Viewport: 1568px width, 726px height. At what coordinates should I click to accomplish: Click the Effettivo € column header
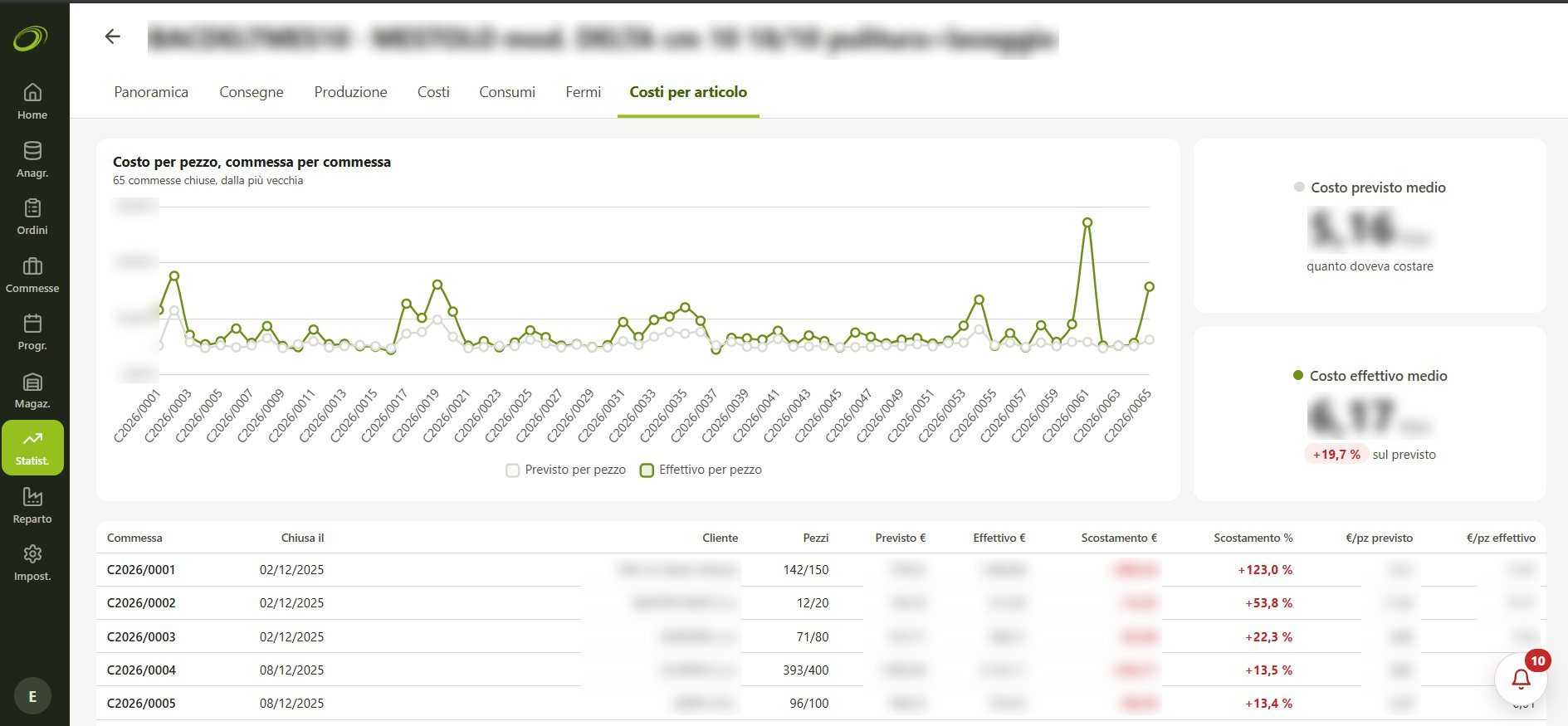[999, 538]
